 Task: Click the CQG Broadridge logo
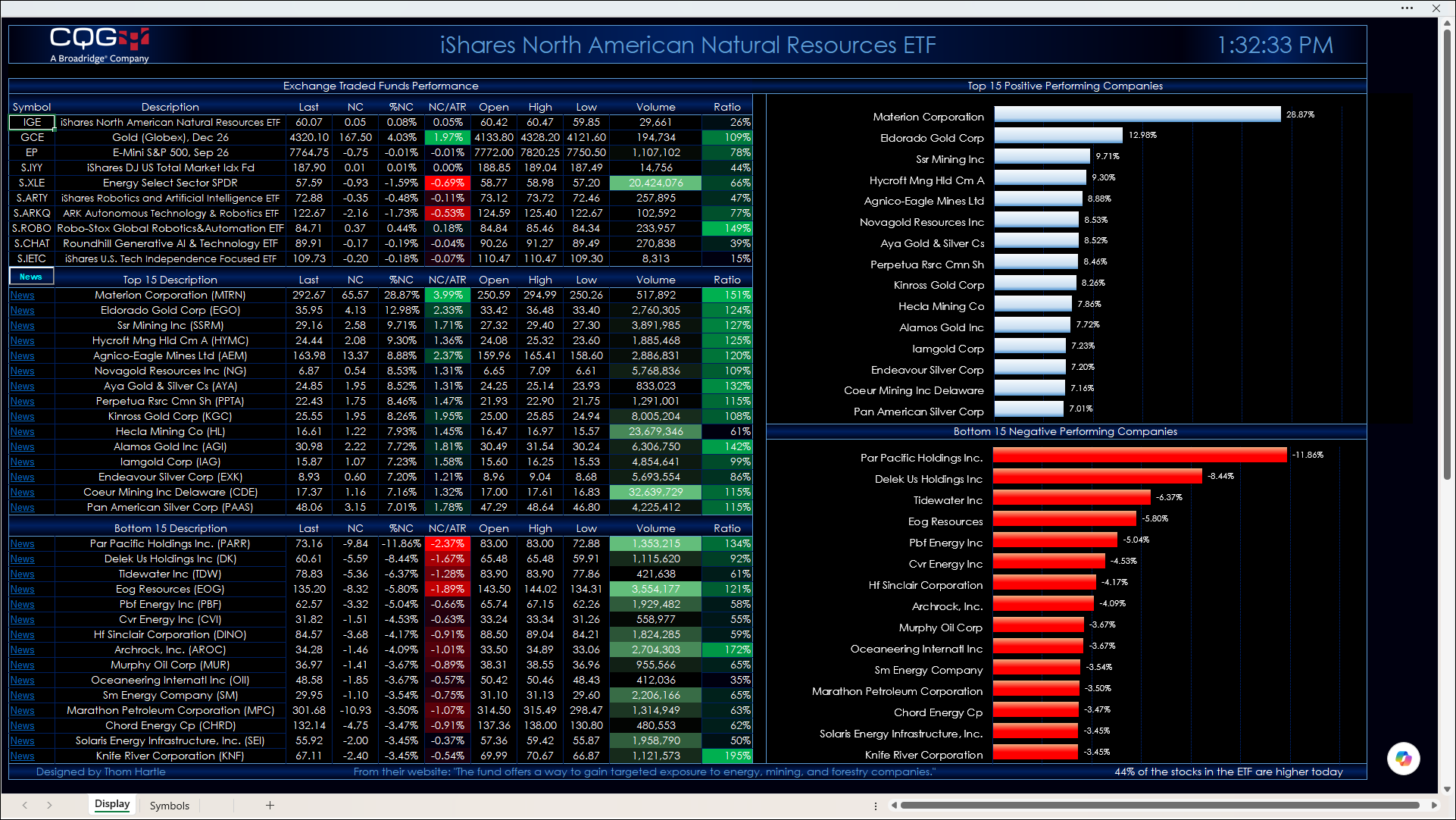(99, 45)
